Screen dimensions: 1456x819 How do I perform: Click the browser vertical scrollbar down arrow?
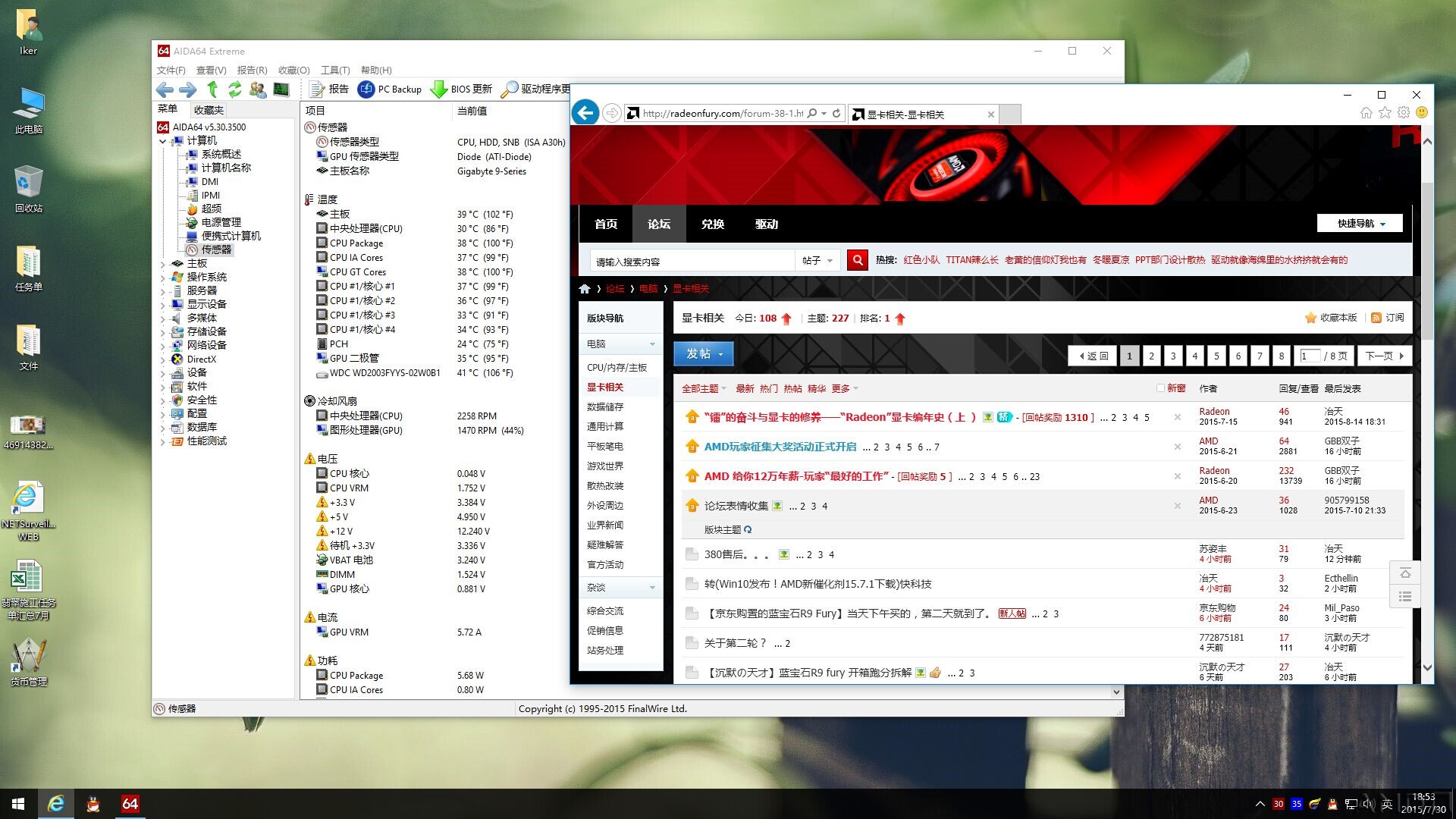(x=1427, y=668)
